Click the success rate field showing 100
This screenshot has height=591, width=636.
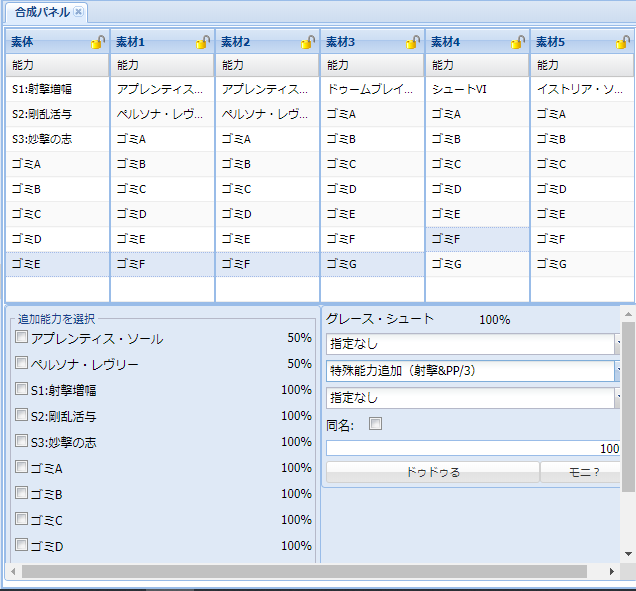tap(473, 449)
